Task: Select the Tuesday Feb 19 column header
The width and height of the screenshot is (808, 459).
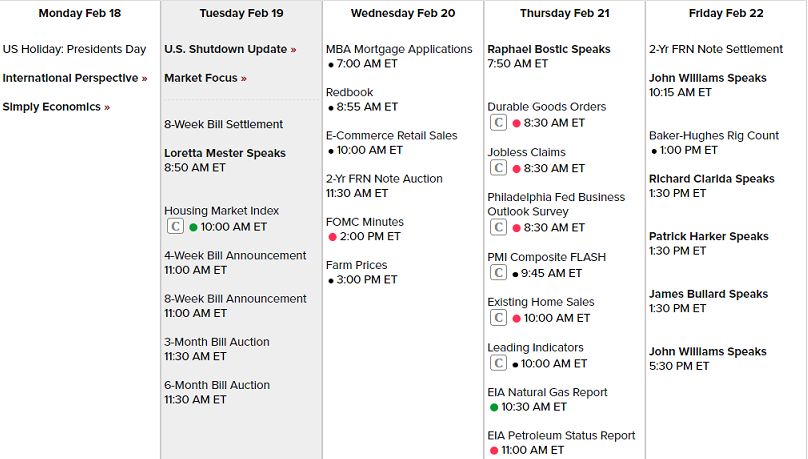Action: [241, 13]
